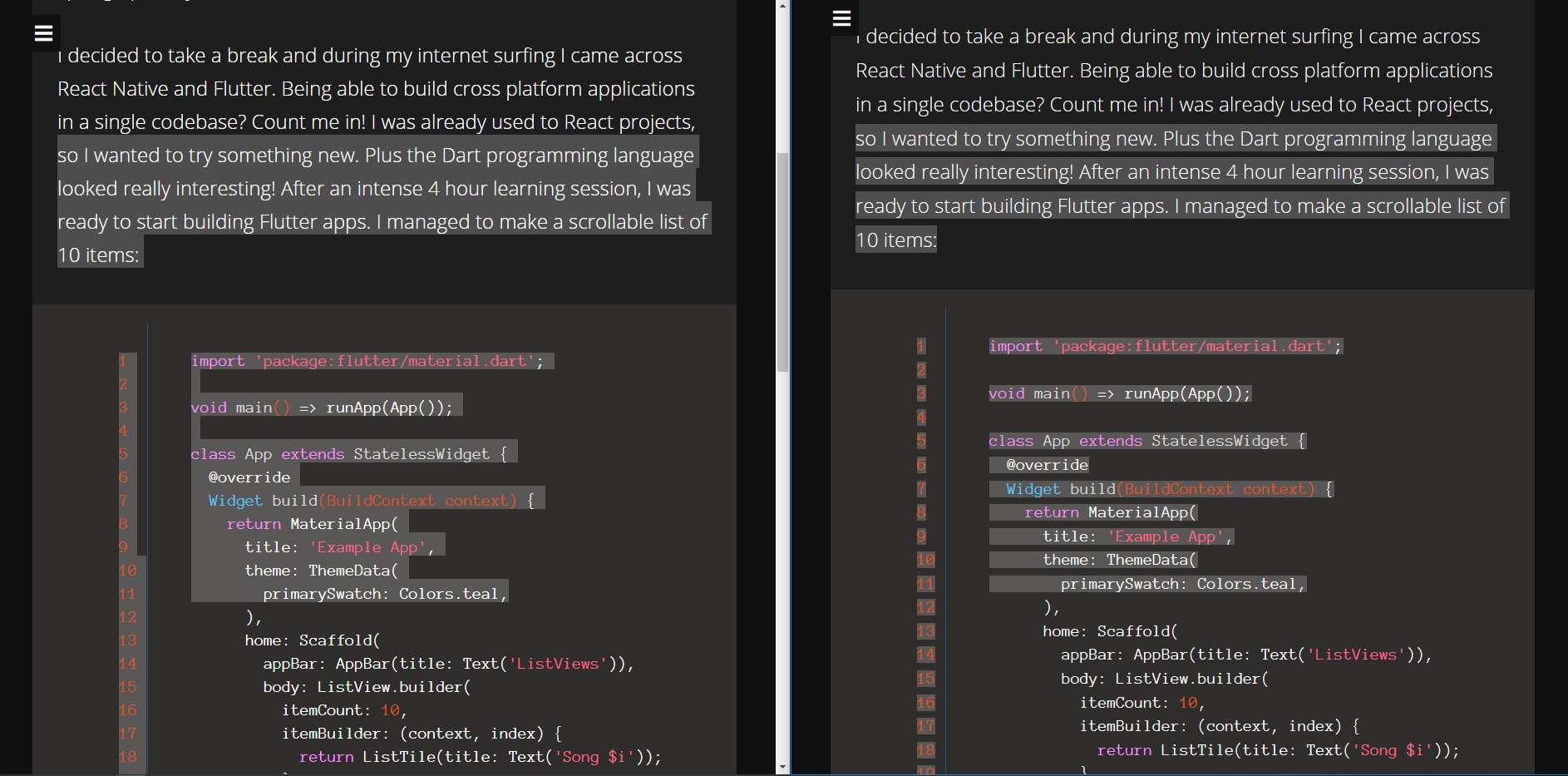Image resolution: width=1568 pixels, height=776 pixels.
Task: Click line number 18 in the right code gutter
Action: pyautogui.click(x=925, y=750)
